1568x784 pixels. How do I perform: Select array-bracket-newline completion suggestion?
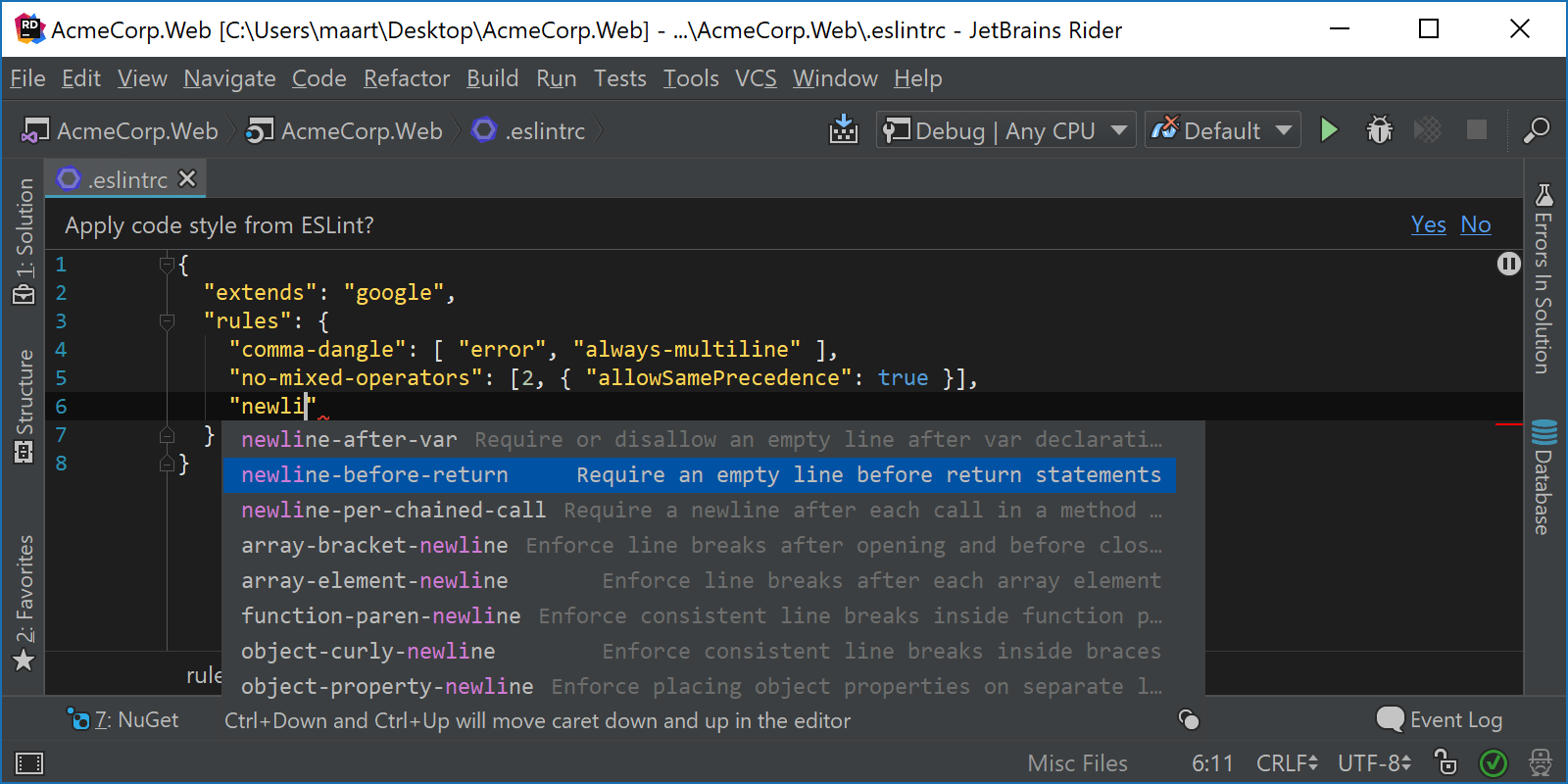pos(699,545)
